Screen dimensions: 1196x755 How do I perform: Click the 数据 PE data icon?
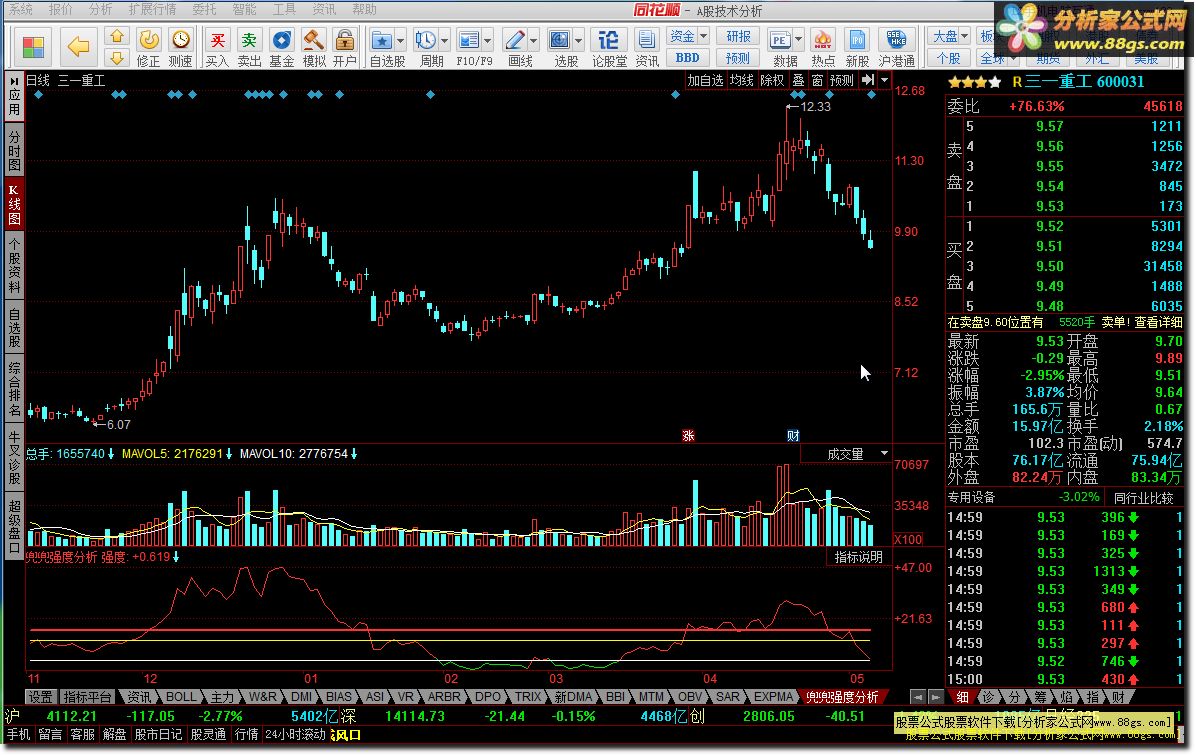[780, 40]
